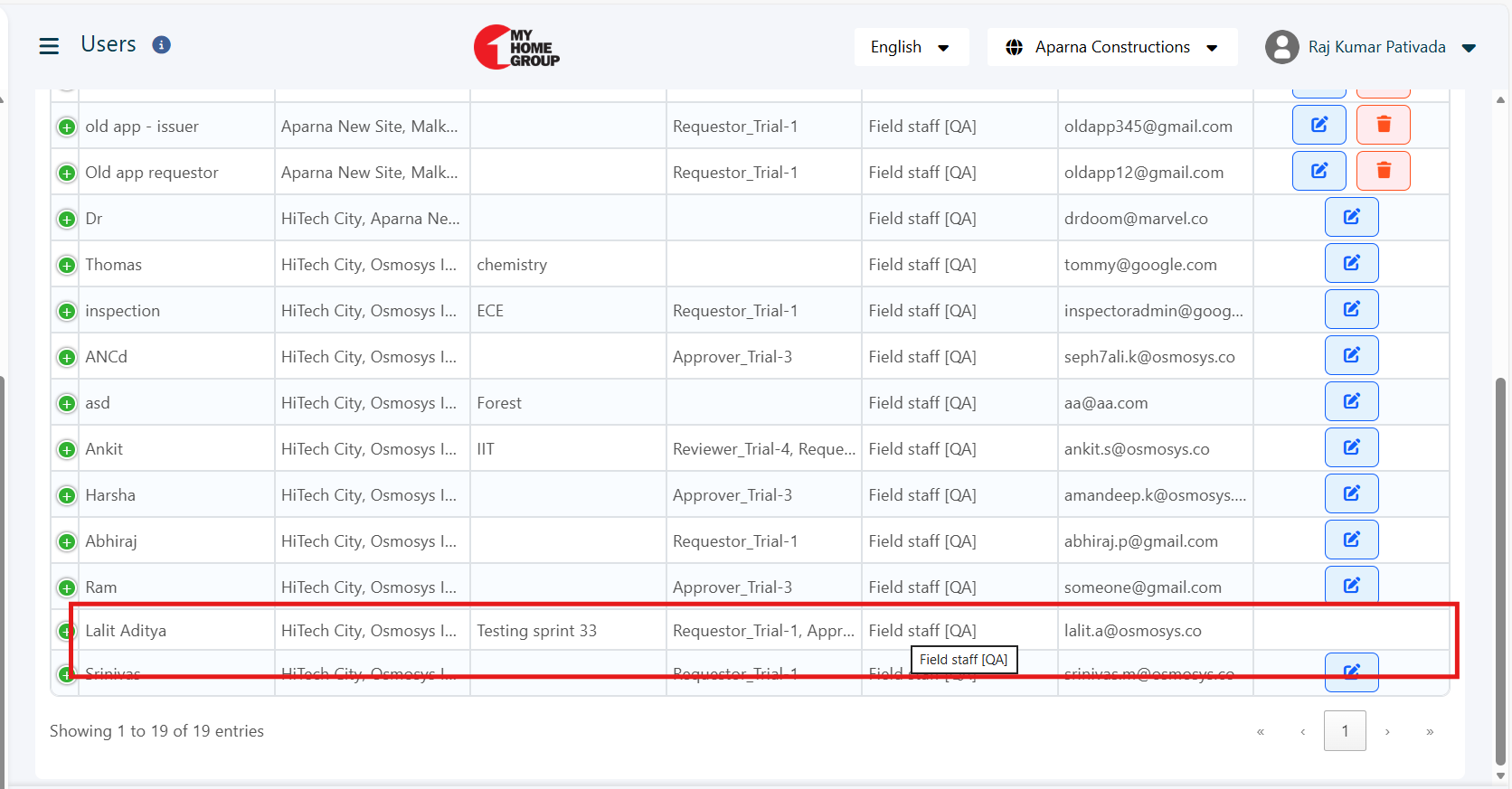Click edit icon for Abhiraj

(1351, 540)
